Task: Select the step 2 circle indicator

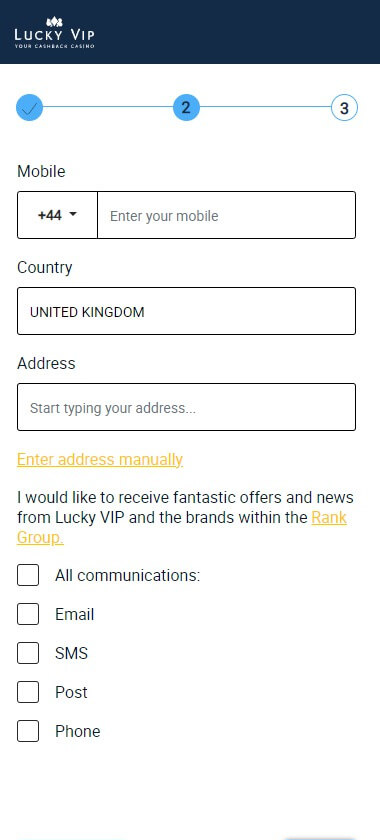Action: [186, 108]
